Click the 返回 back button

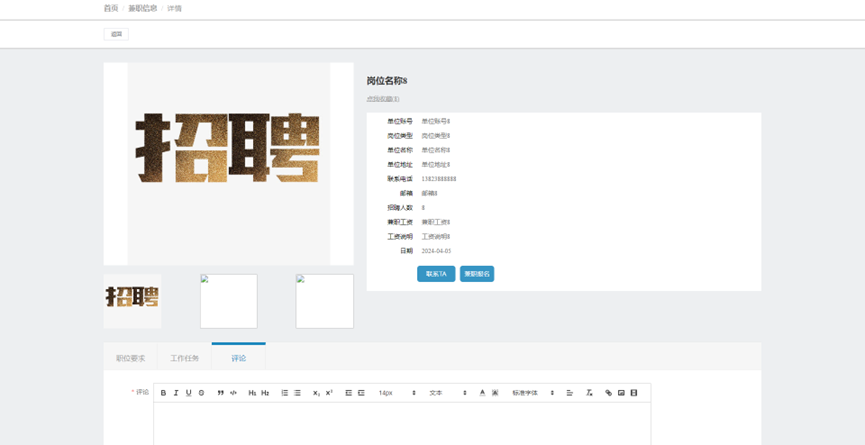point(116,34)
